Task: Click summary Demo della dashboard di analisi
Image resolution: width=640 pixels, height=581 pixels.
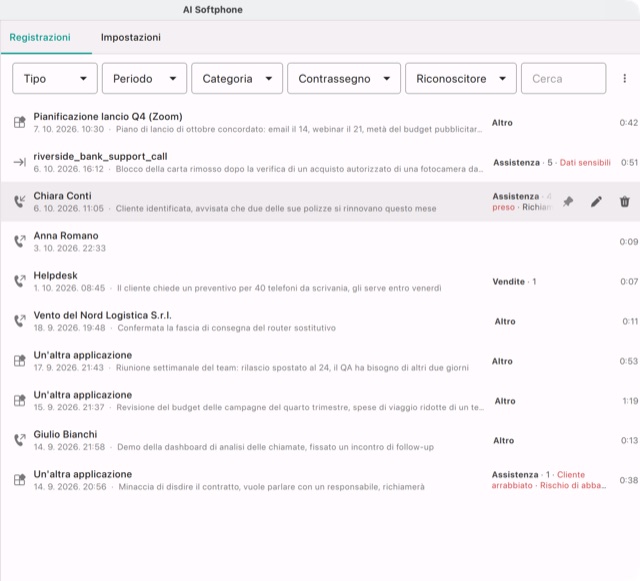Action: click(x=276, y=447)
